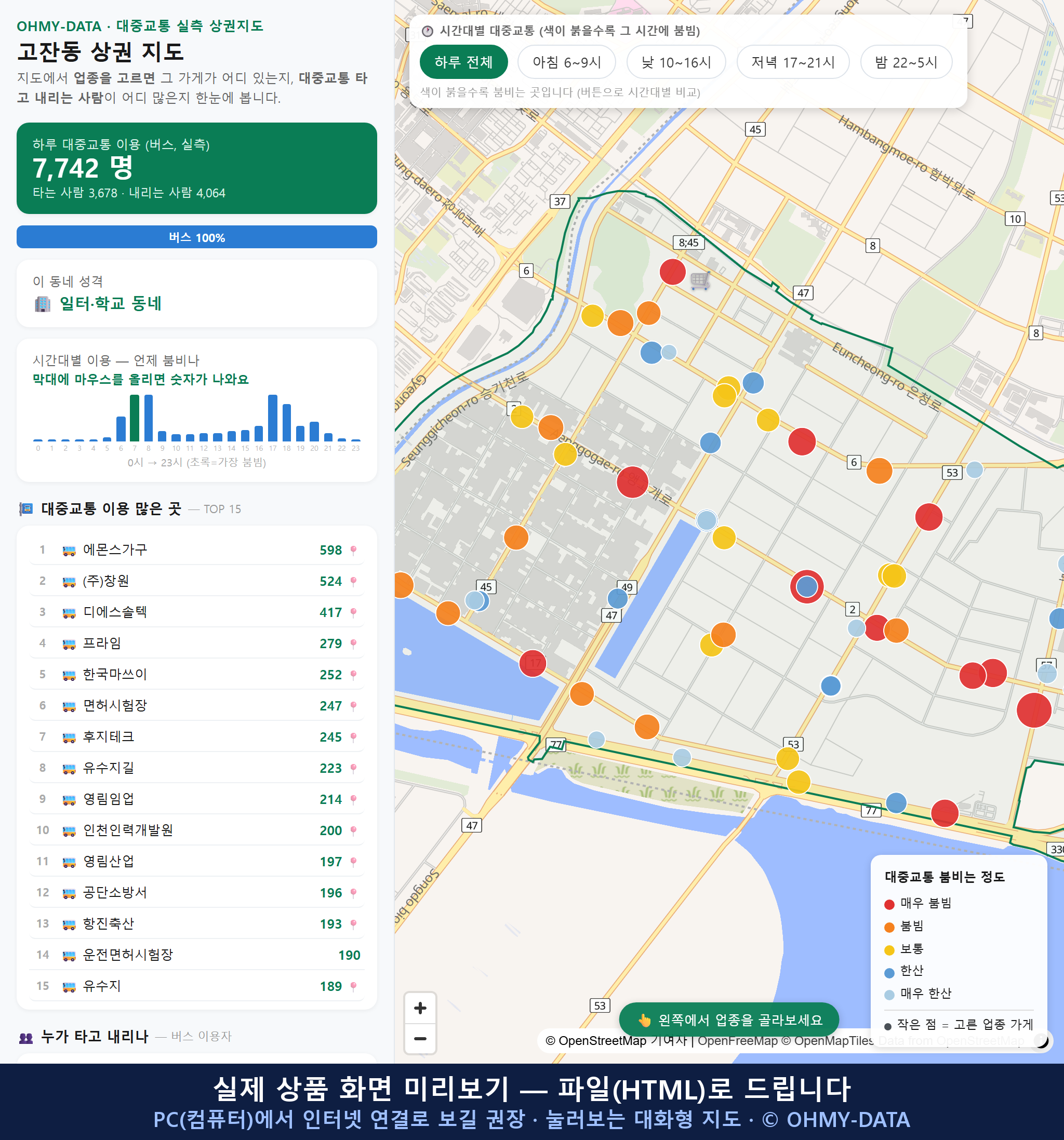Select 한국마쓰이 252 list row

point(197,675)
